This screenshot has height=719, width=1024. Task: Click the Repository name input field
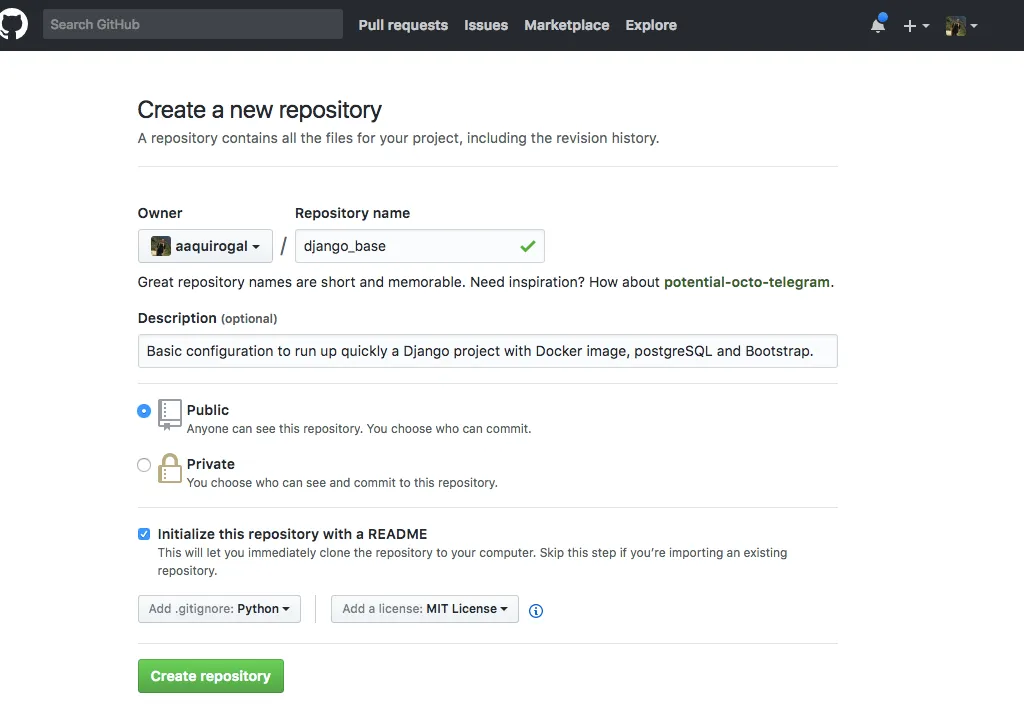(x=420, y=246)
